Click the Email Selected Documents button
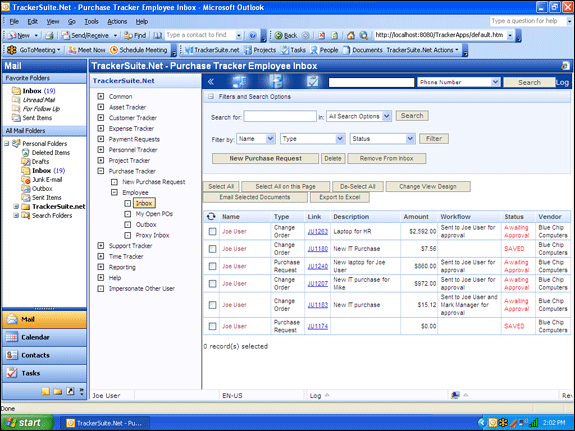 point(255,197)
